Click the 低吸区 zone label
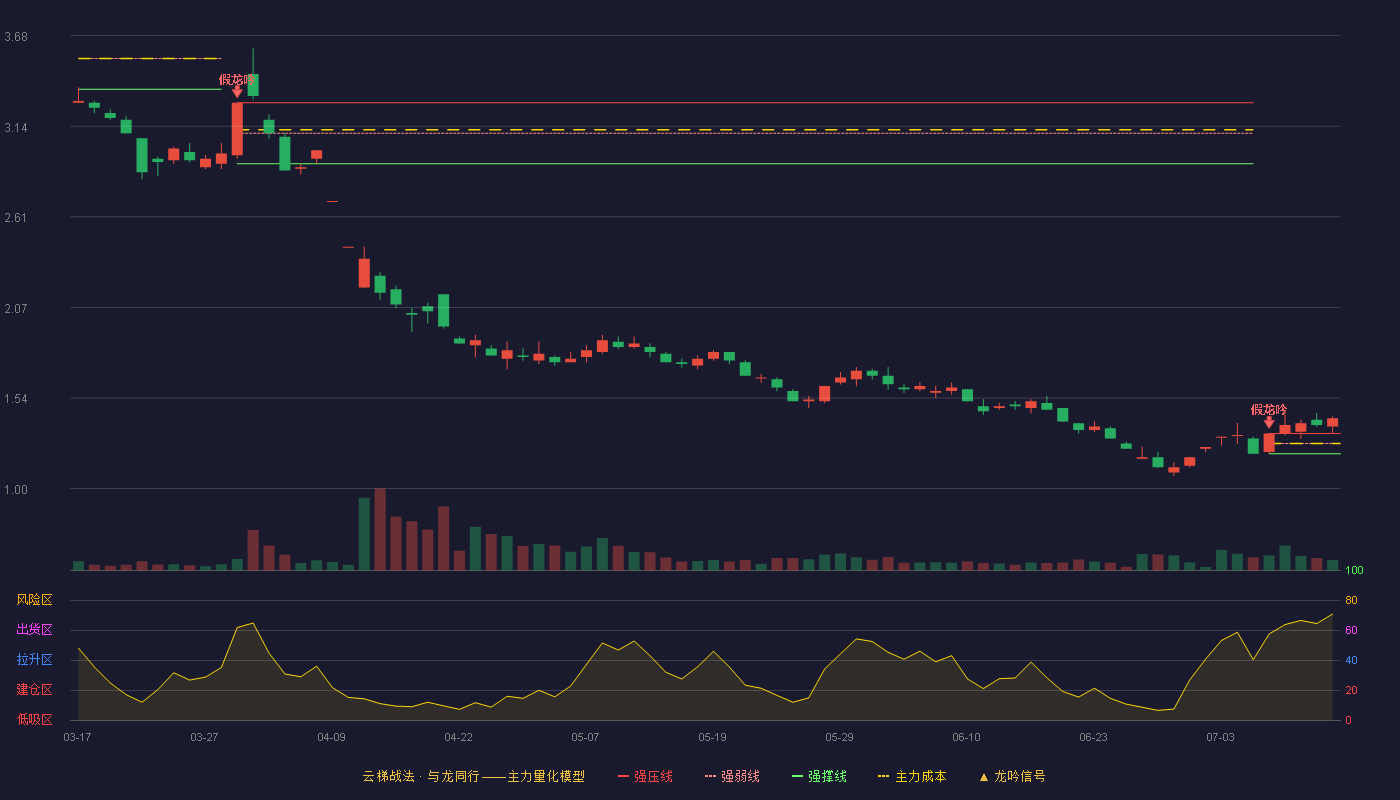The height and width of the screenshot is (800, 1400). [34, 719]
